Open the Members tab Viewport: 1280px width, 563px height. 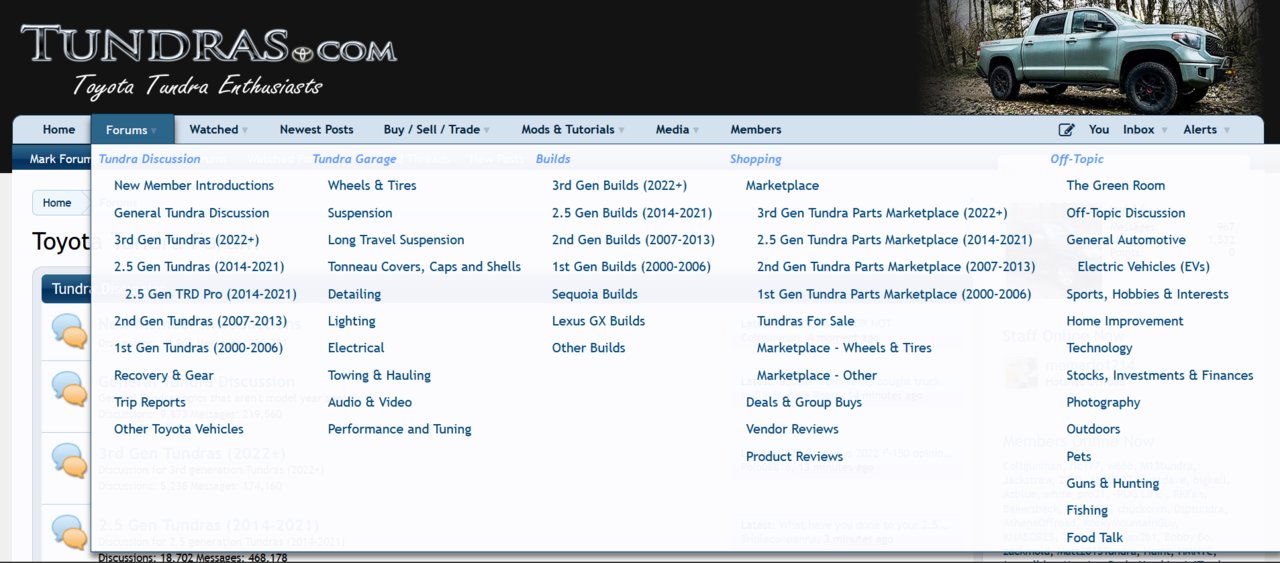[756, 130]
